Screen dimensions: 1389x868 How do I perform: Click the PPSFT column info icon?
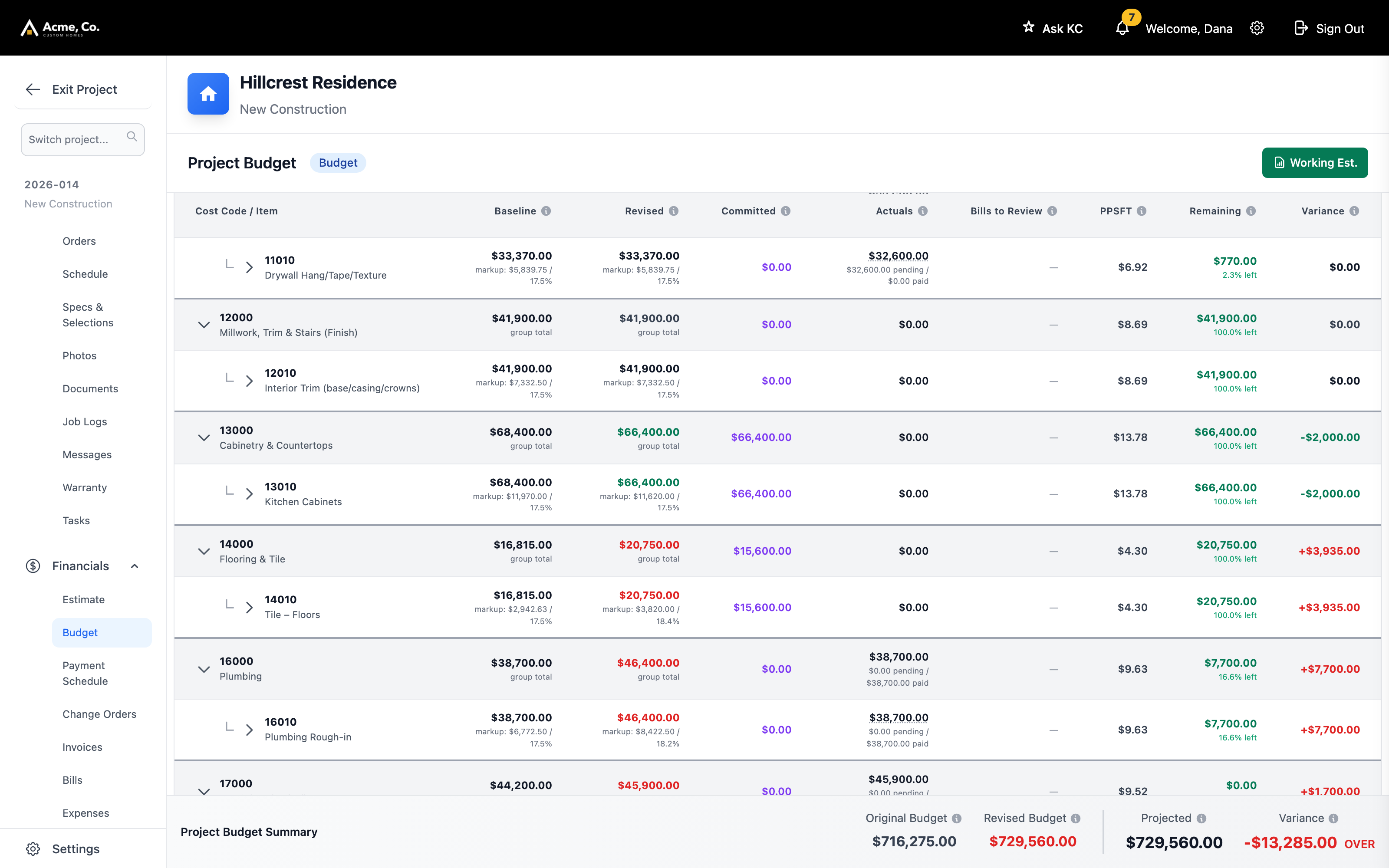(1142, 211)
